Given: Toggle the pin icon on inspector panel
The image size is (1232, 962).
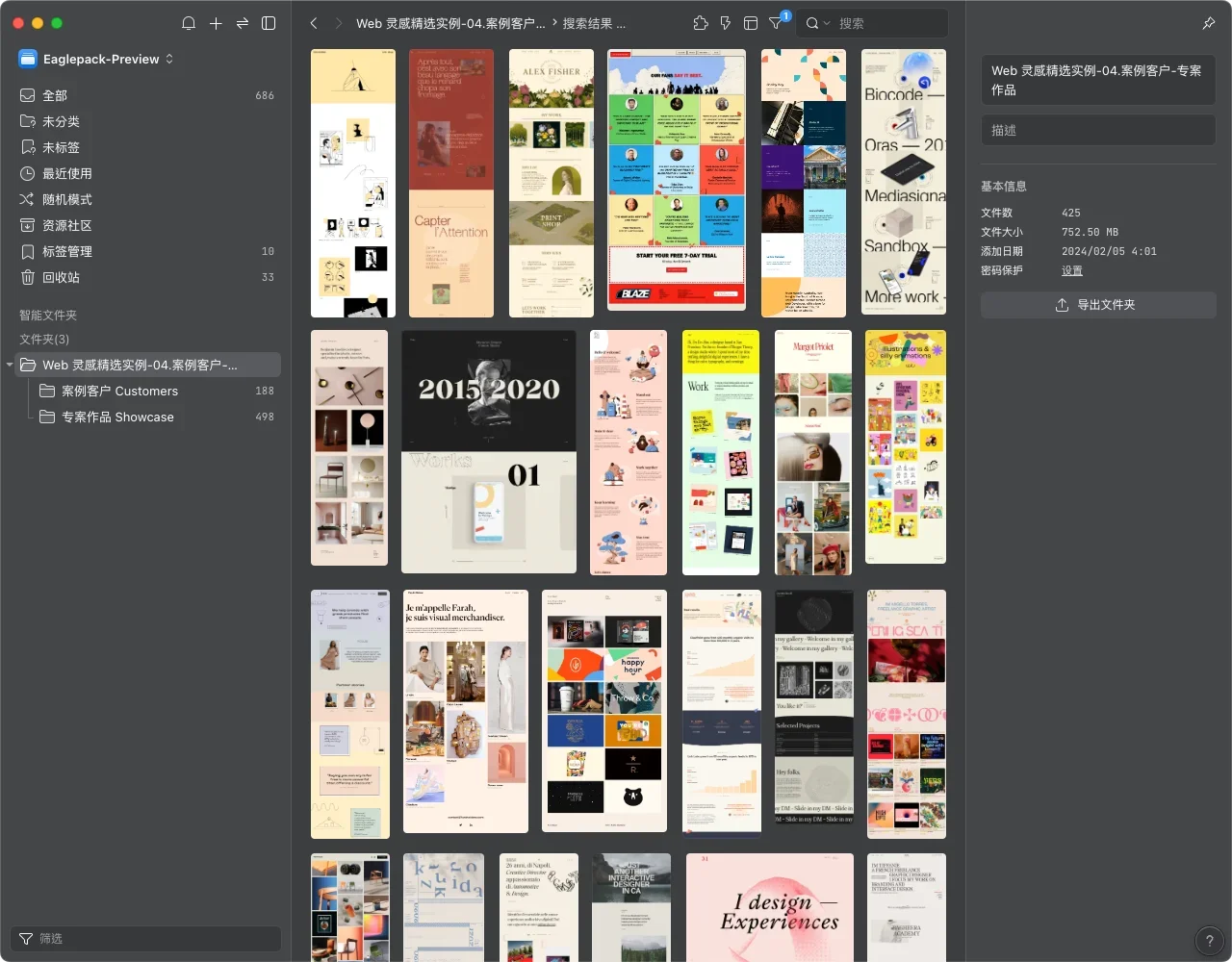Looking at the screenshot, I should click(x=1209, y=23).
